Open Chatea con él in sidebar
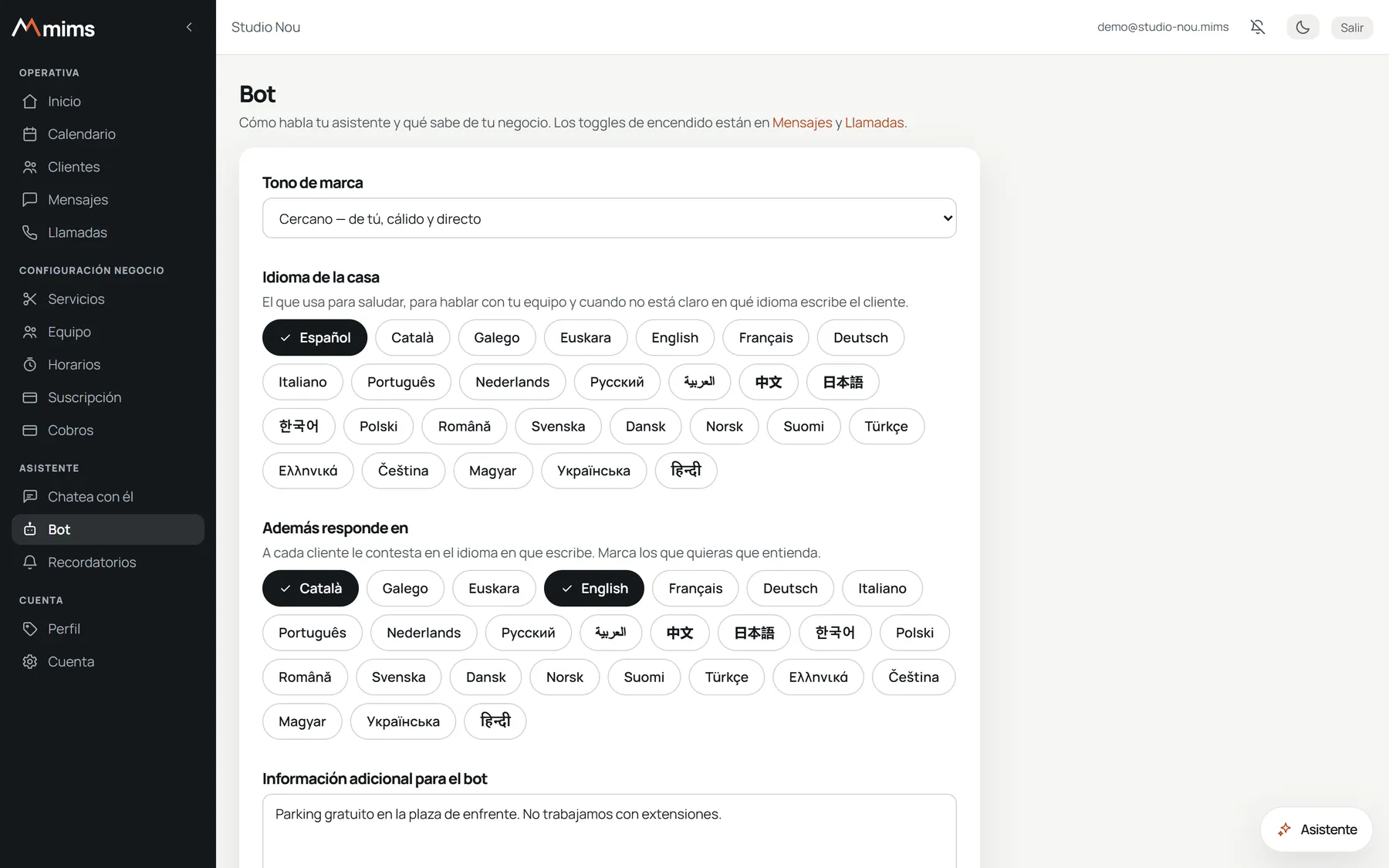This screenshot has width=1389, height=868. (x=108, y=497)
